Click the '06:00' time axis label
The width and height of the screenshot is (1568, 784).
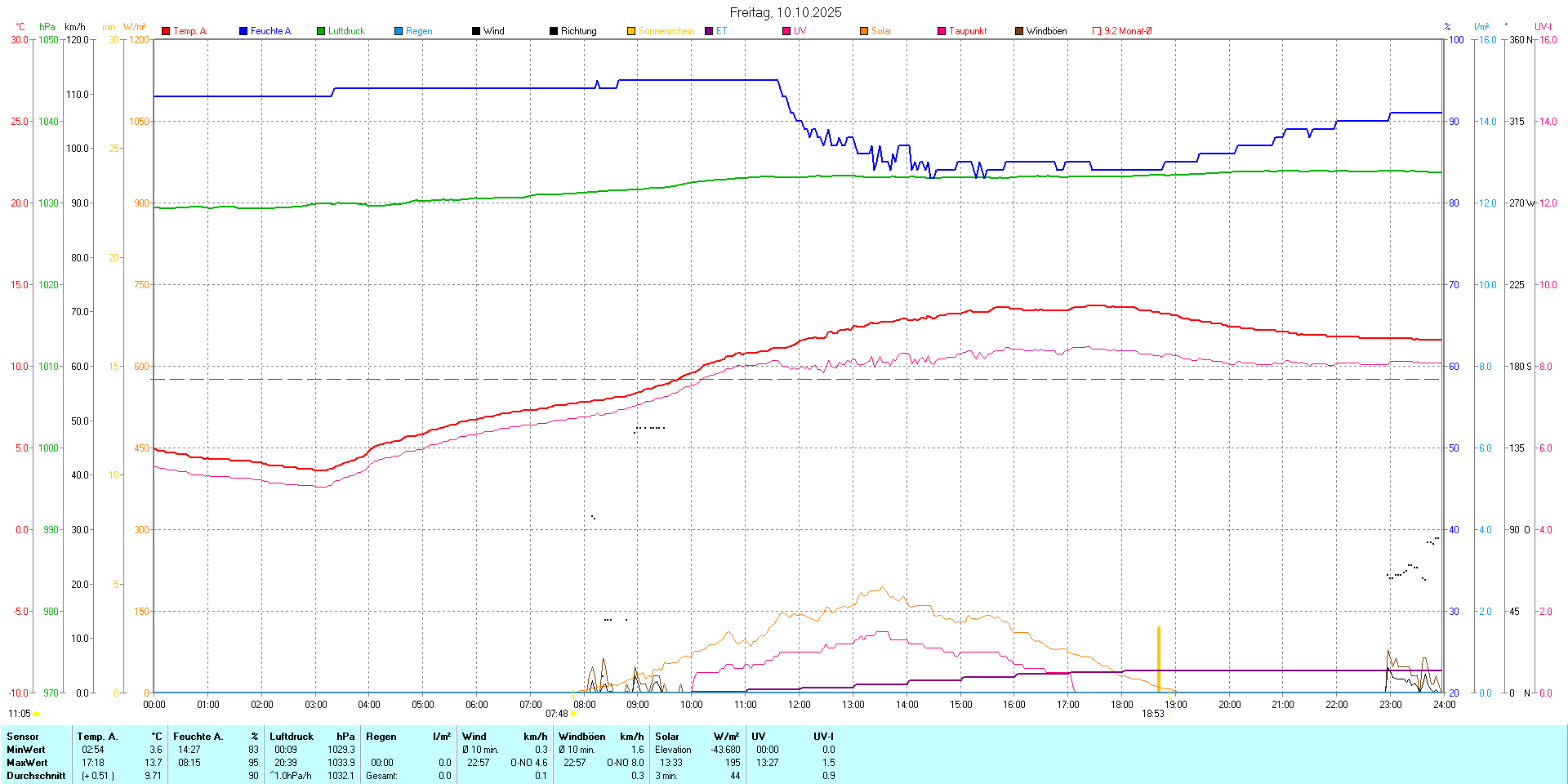pyautogui.click(x=477, y=705)
